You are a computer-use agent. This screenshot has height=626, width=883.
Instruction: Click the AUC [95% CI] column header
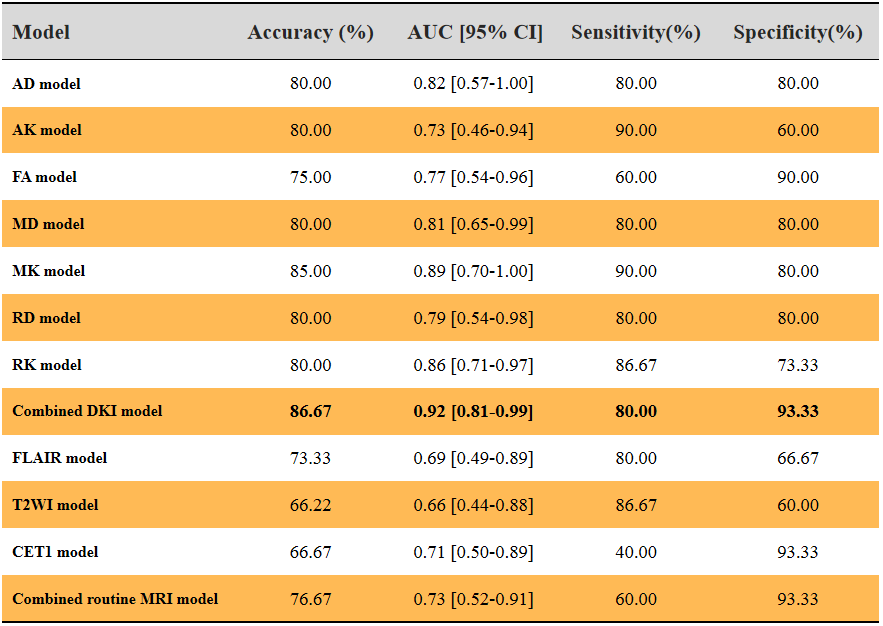point(475,32)
